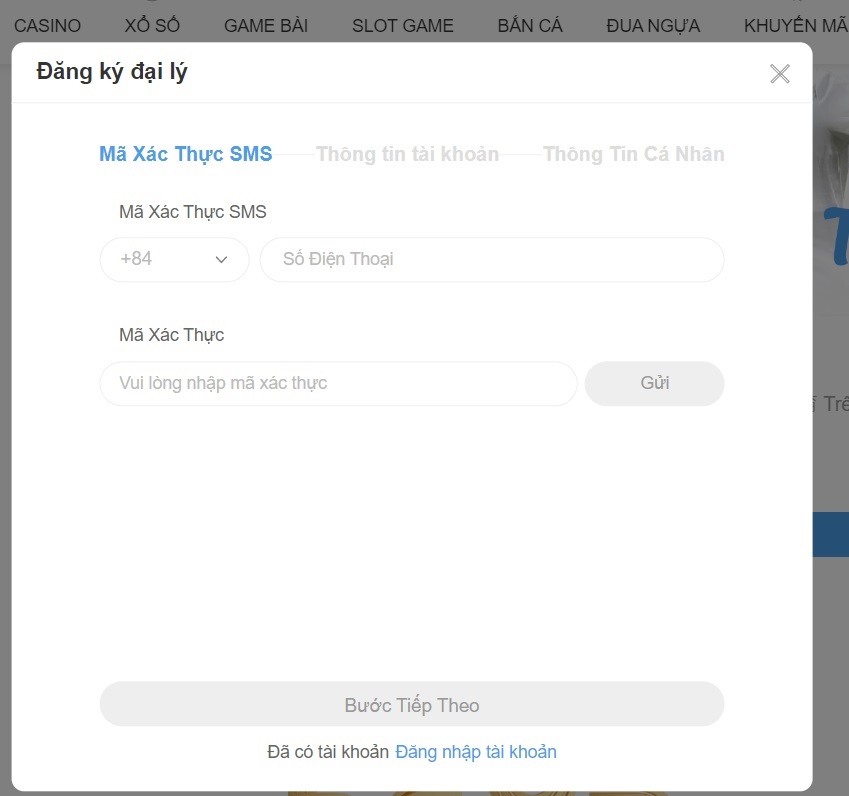The image size is (849, 796).
Task: Click the verification code input field
Action: coord(338,383)
